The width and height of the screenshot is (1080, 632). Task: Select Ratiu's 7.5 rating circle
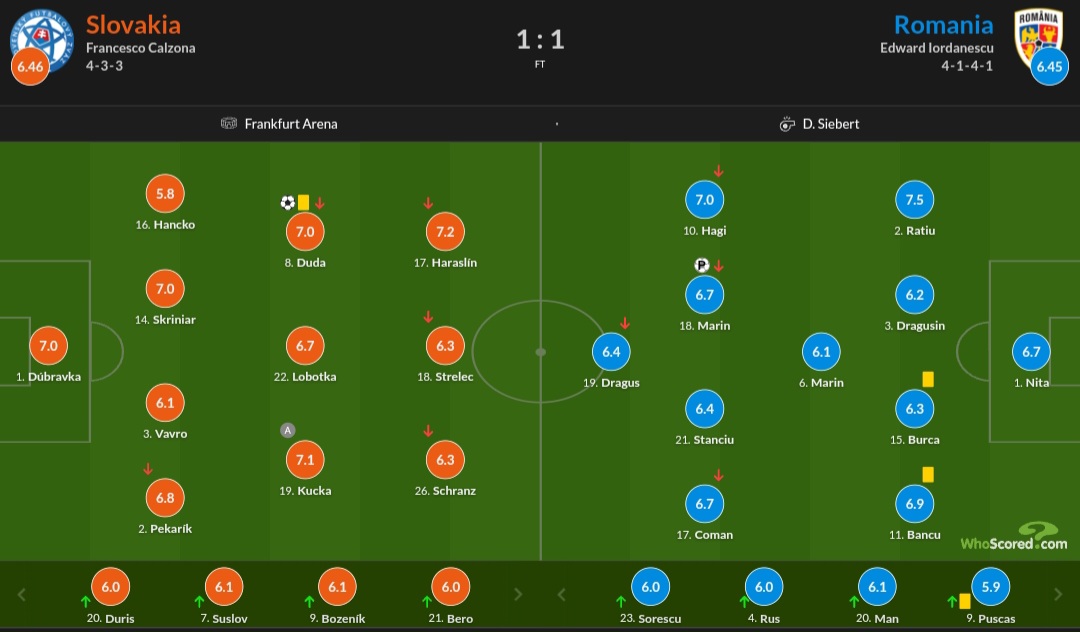pyautogui.click(x=914, y=200)
